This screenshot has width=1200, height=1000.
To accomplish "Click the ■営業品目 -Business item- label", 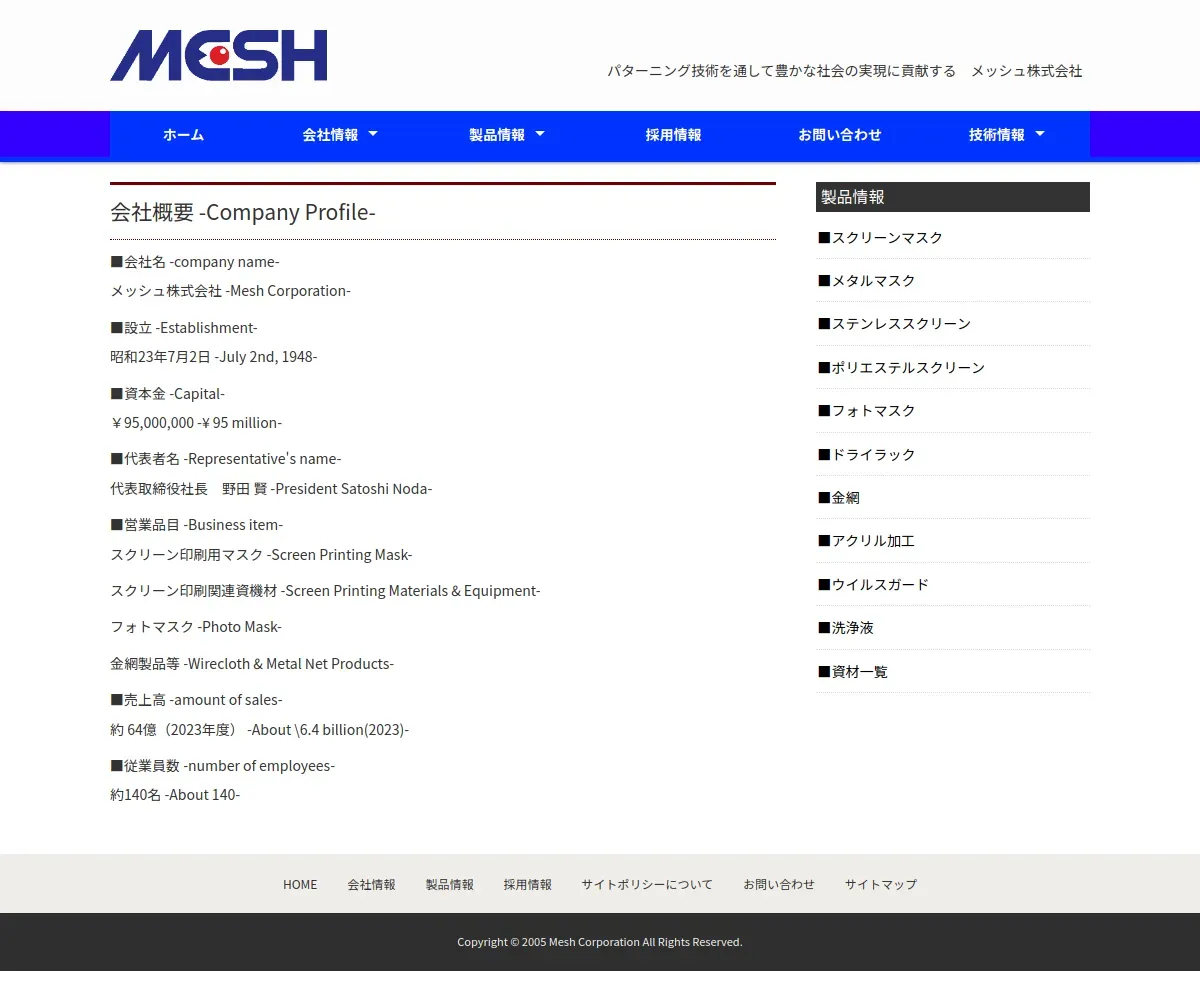I will (x=197, y=525).
